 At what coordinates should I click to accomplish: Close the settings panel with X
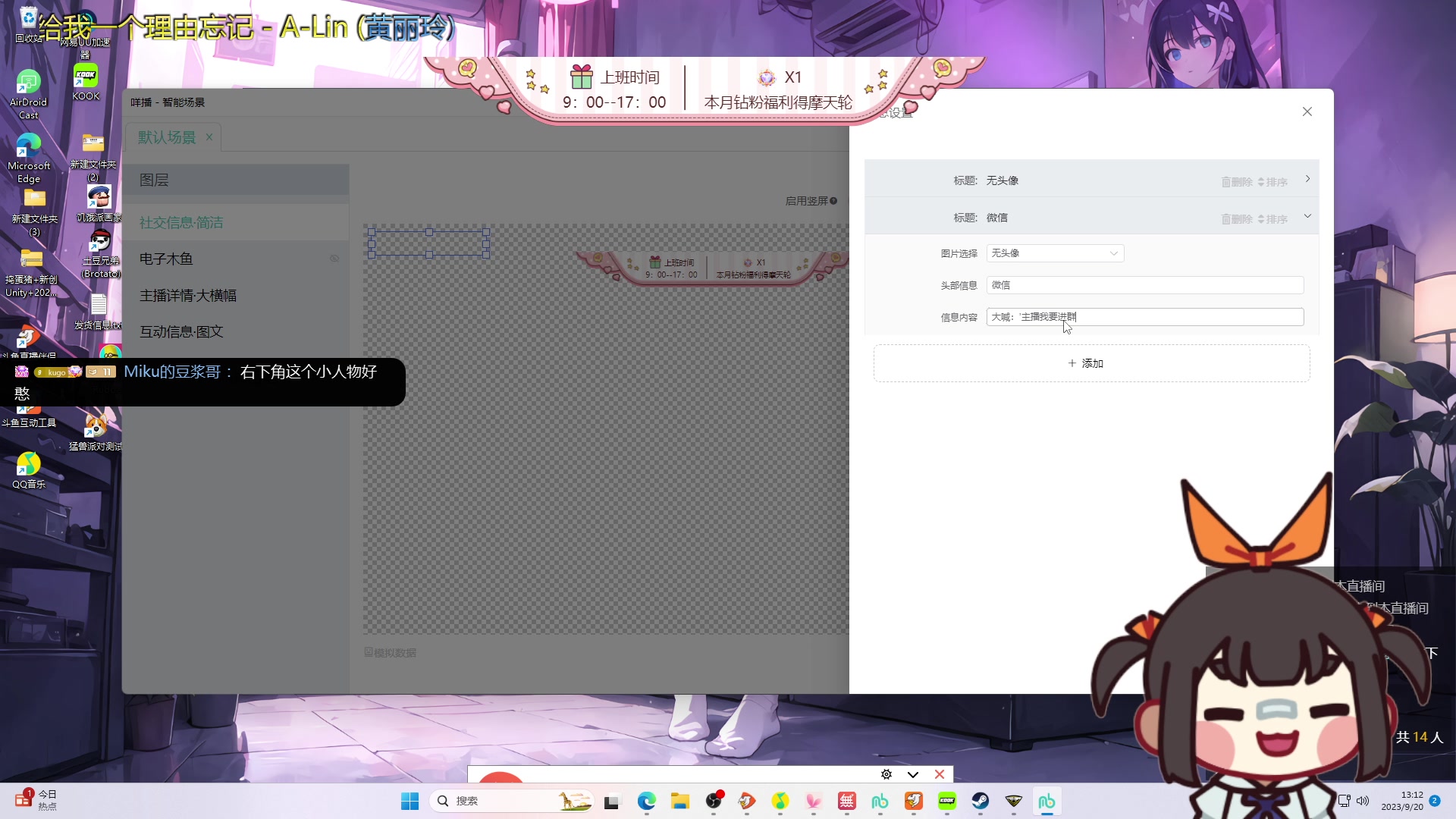[1307, 111]
